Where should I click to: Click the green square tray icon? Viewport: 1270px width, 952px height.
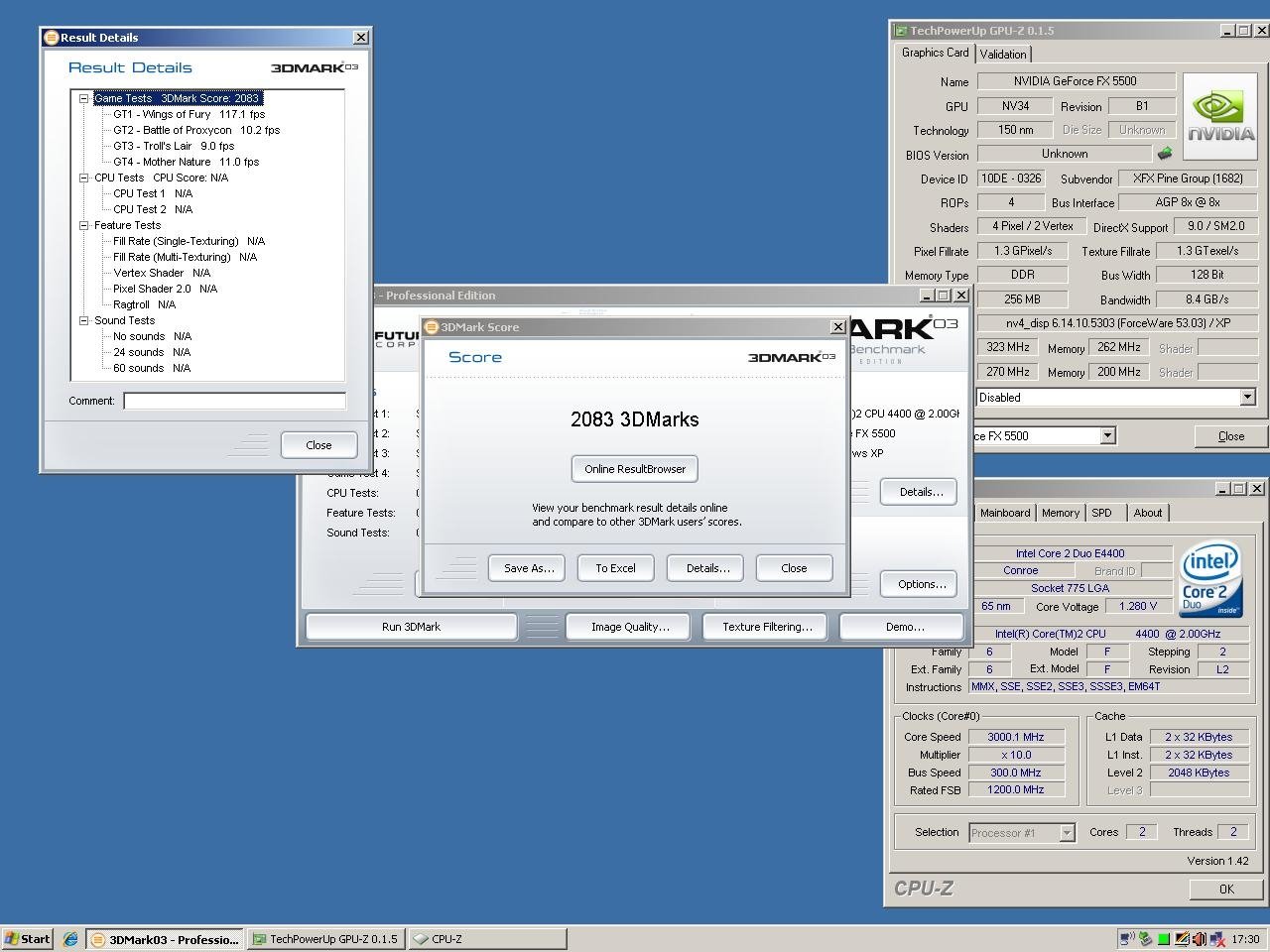pyautogui.click(x=1164, y=939)
